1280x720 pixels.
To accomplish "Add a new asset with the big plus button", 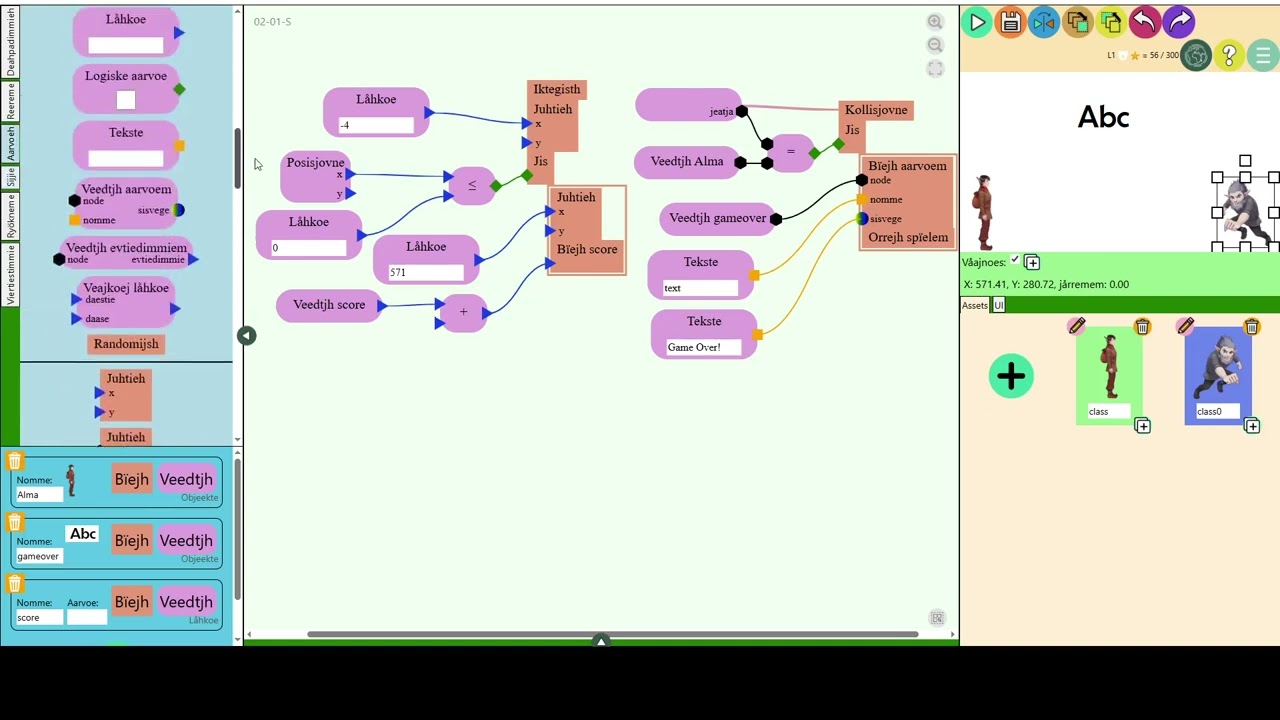I will click(1011, 376).
